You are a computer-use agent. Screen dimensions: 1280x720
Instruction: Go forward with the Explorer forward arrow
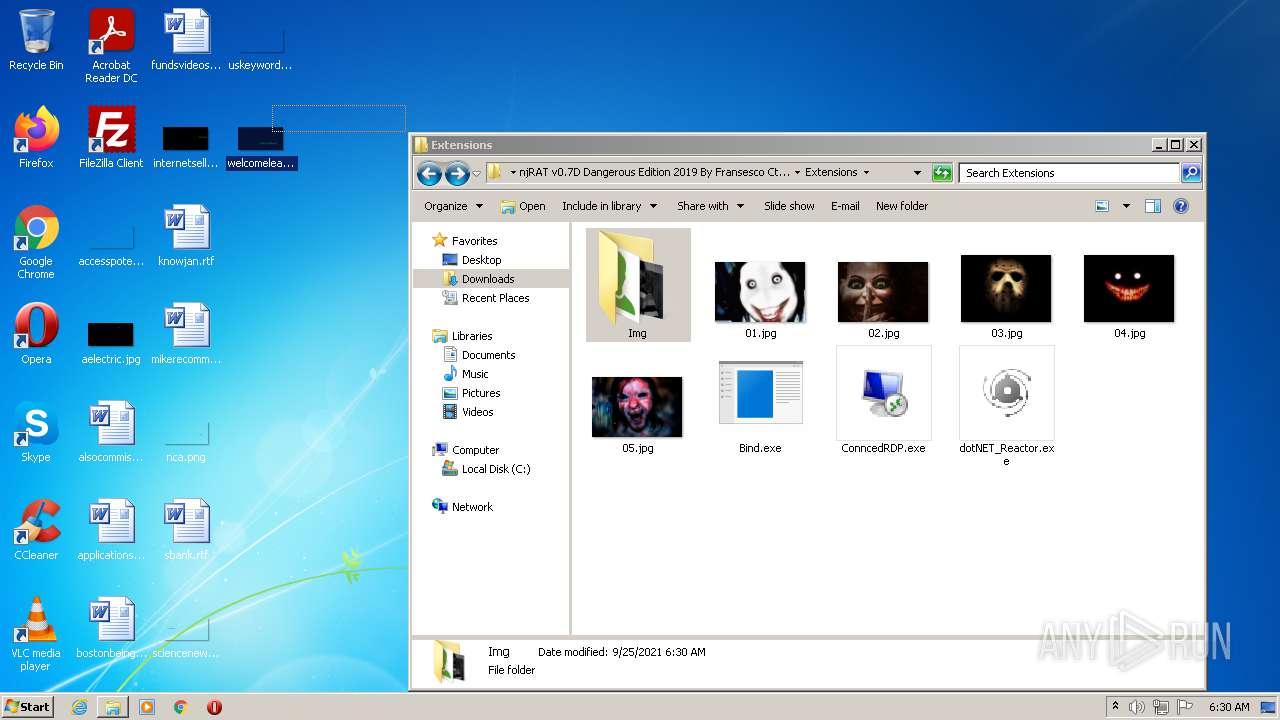point(457,174)
